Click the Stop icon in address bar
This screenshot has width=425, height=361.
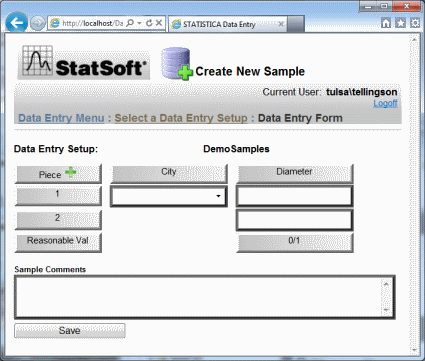click(x=159, y=23)
